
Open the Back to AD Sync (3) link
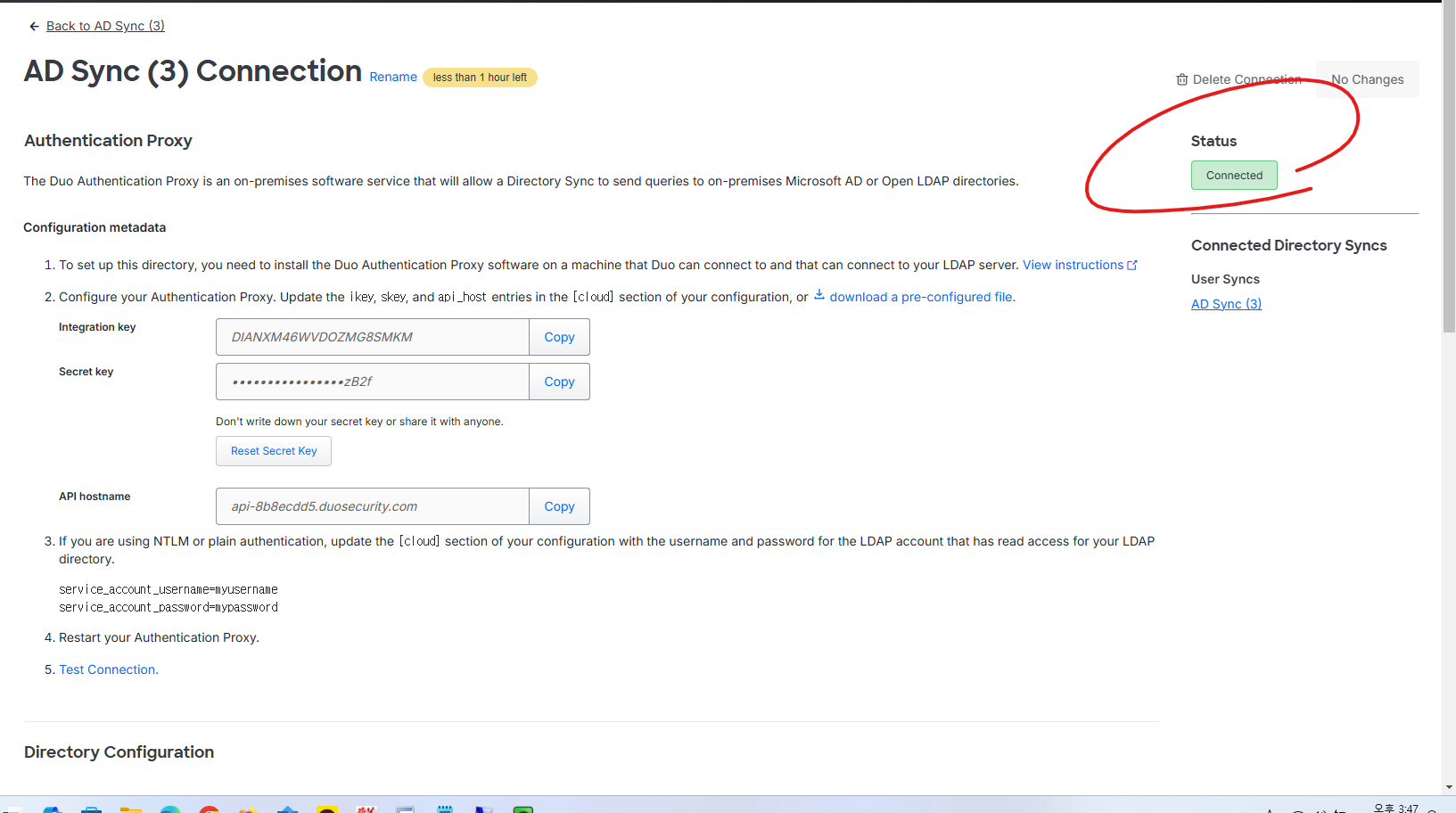click(x=105, y=26)
